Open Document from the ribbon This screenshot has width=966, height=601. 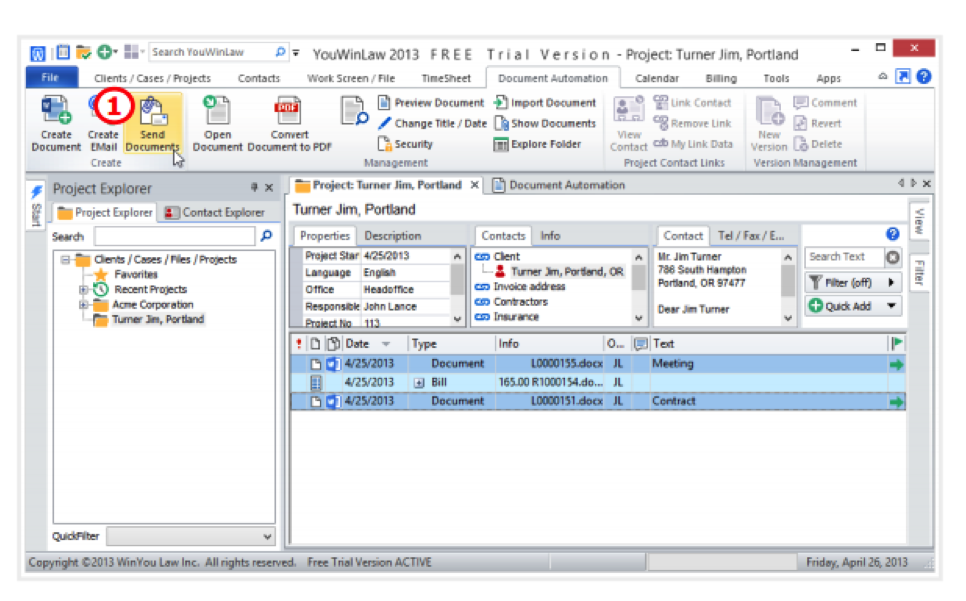217,123
